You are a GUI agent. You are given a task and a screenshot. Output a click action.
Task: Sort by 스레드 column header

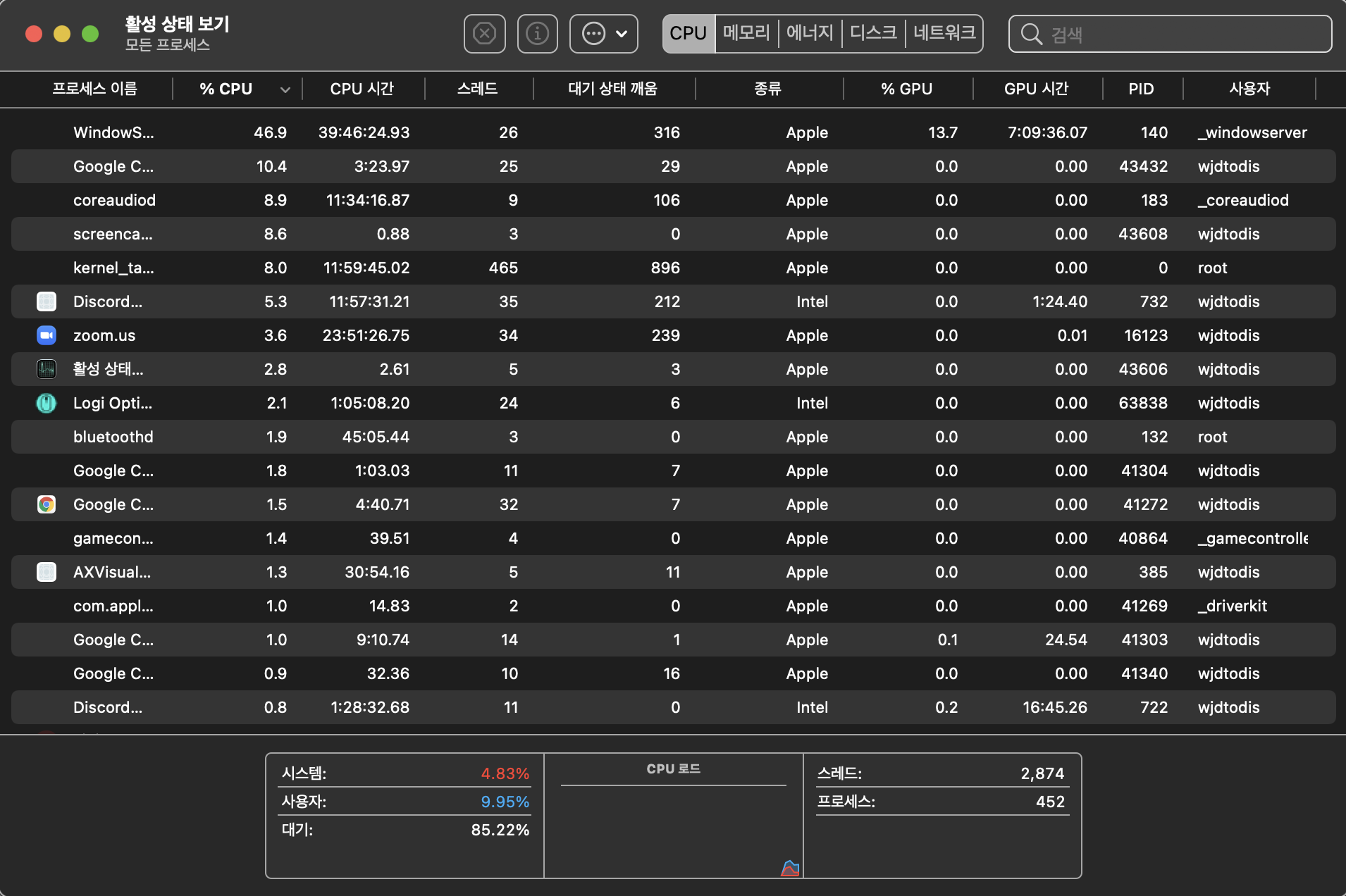pos(478,89)
